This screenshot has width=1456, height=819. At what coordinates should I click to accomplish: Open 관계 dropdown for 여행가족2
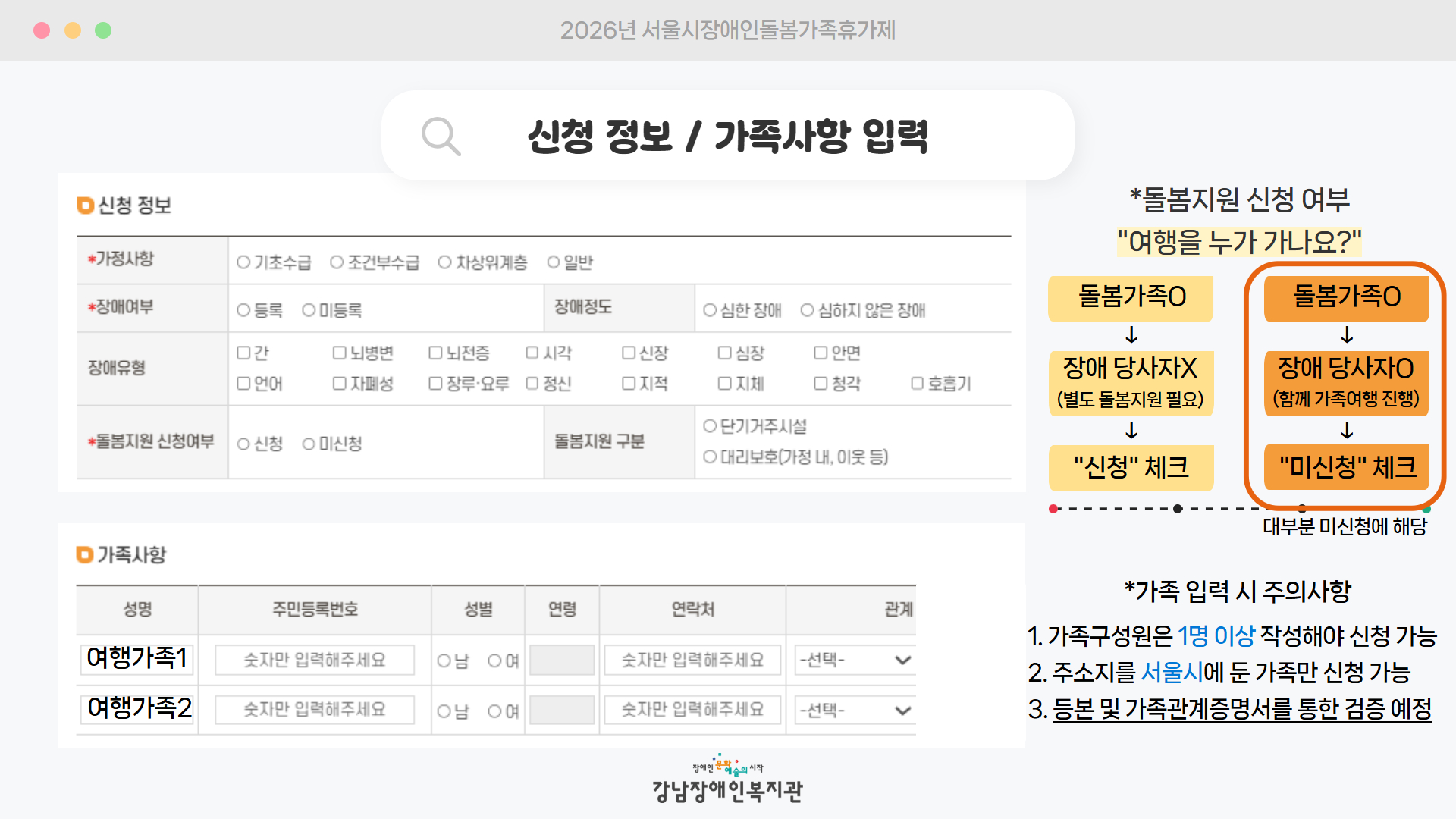(854, 711)
